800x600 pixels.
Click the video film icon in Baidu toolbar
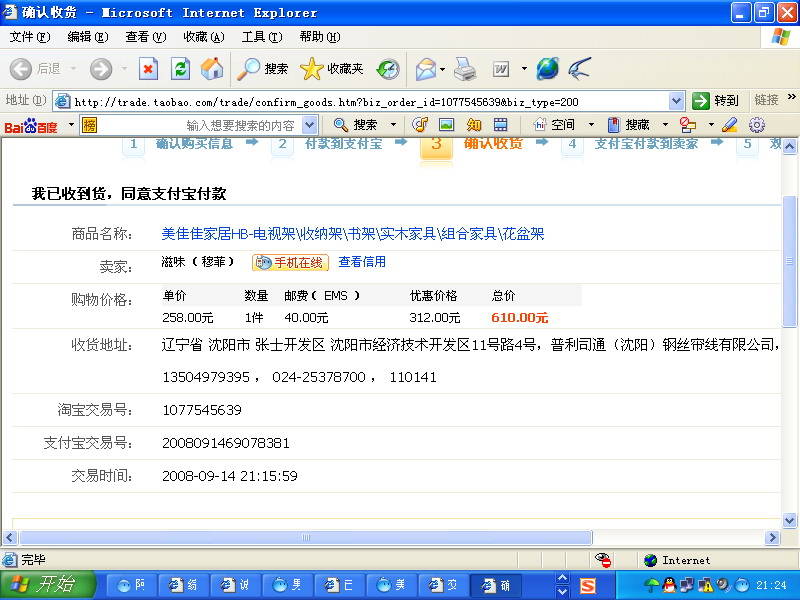501,124
